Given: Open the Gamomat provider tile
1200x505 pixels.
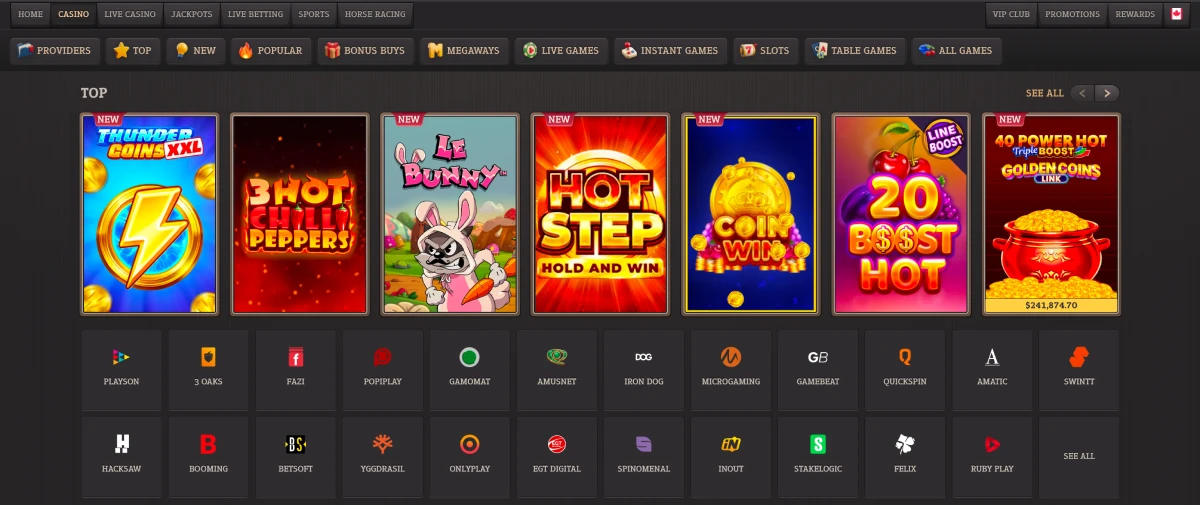Looking at the screenshot, I should click(469, 370).
